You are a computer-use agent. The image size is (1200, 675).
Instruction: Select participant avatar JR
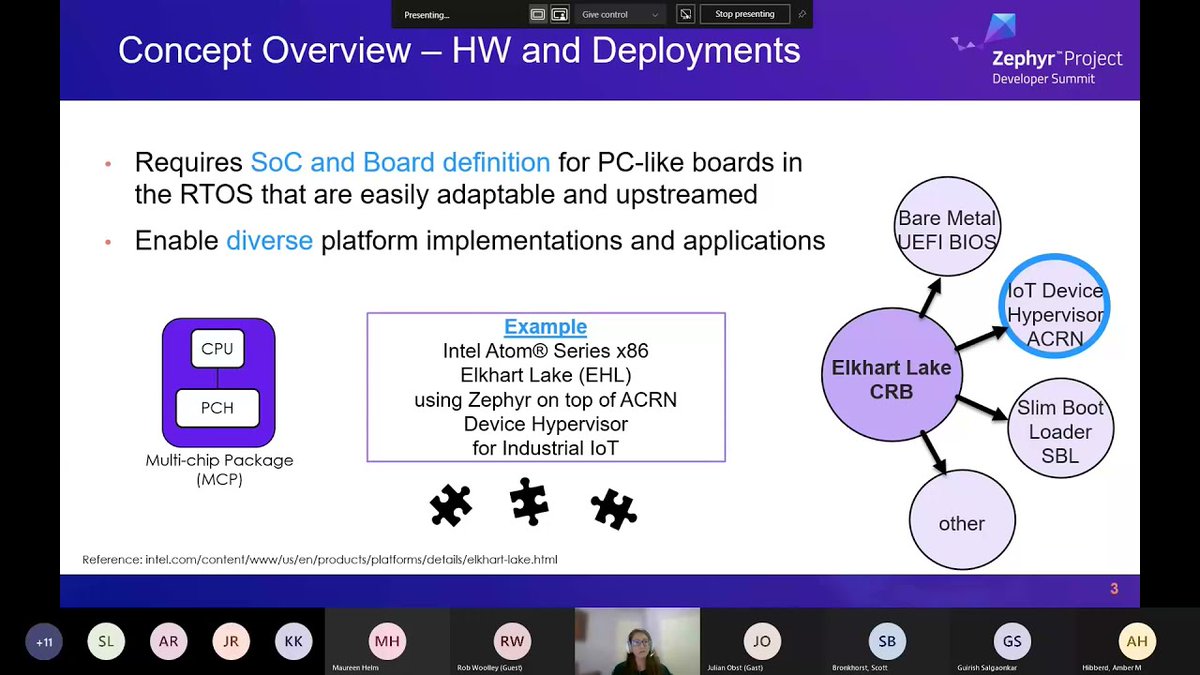pyautogui.click(x=230, y=642)
